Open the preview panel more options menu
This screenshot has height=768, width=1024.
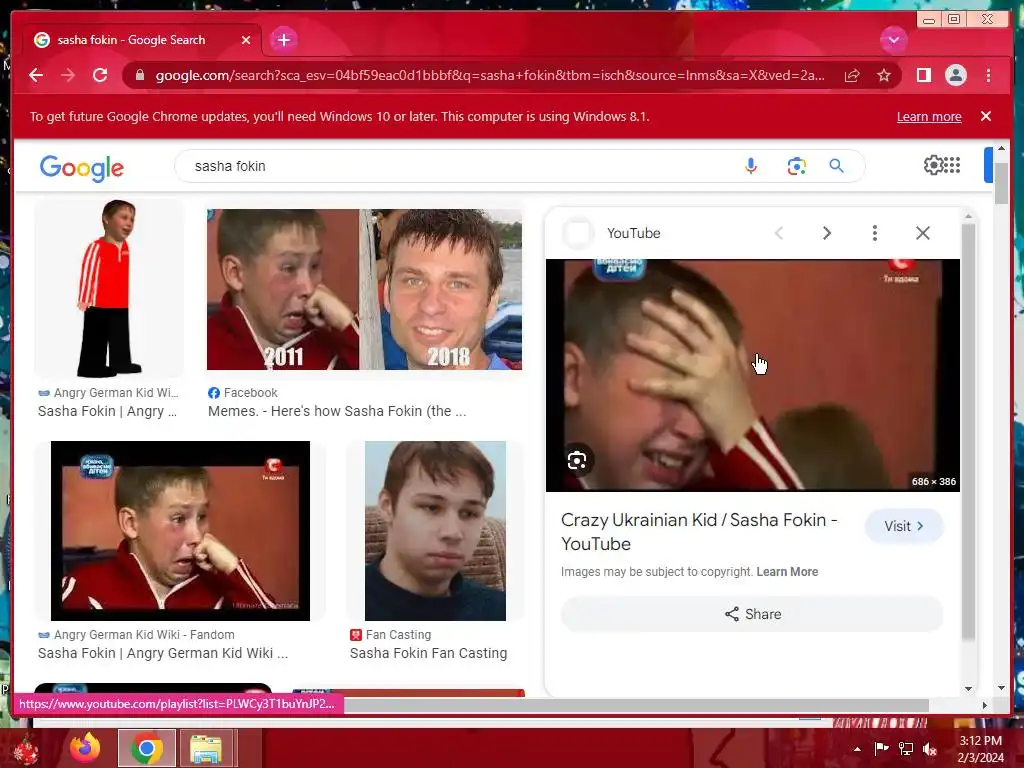[874, 233]
